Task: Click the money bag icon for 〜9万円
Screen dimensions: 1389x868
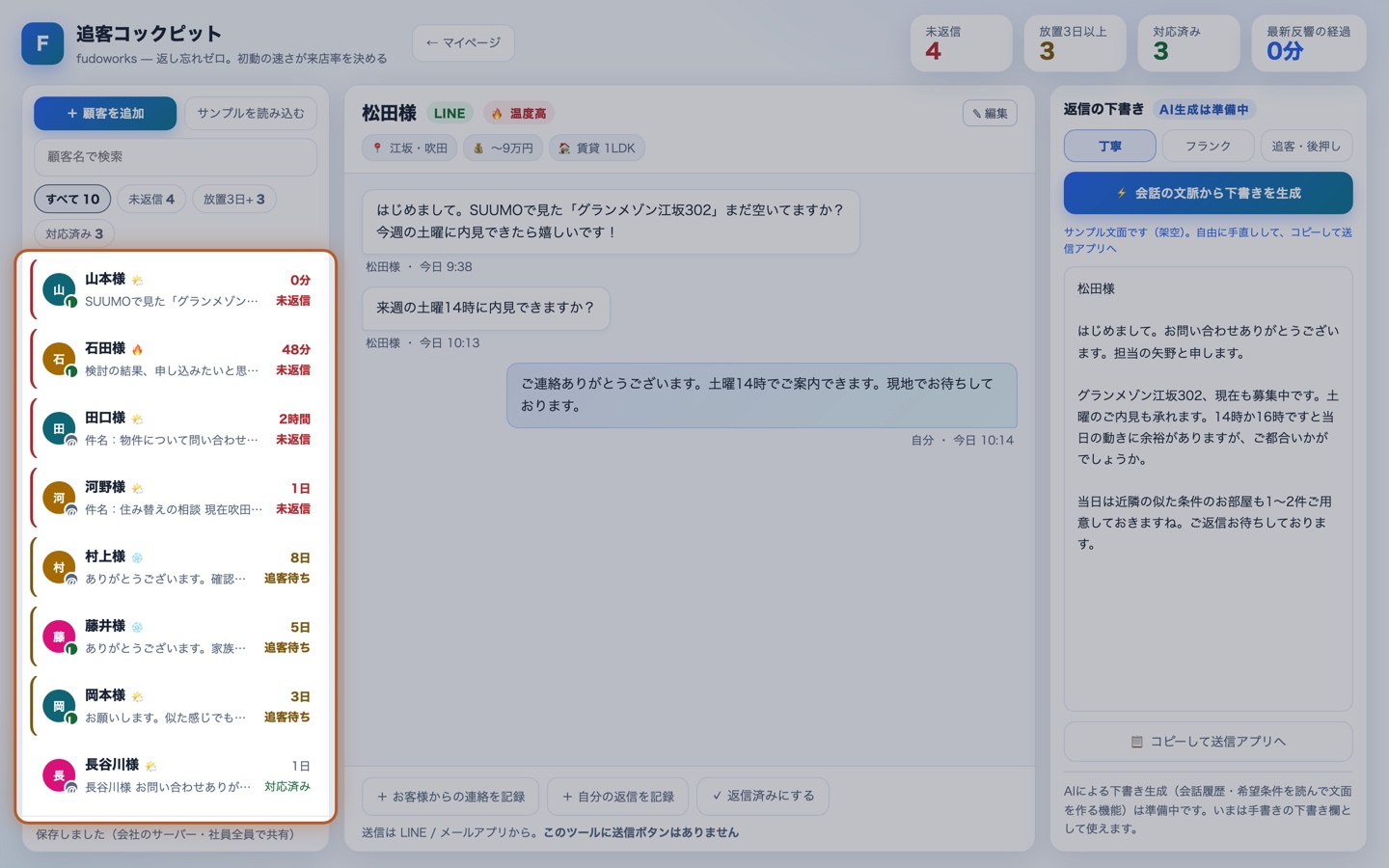Action: pyautogui.click(x=477, y=149)
